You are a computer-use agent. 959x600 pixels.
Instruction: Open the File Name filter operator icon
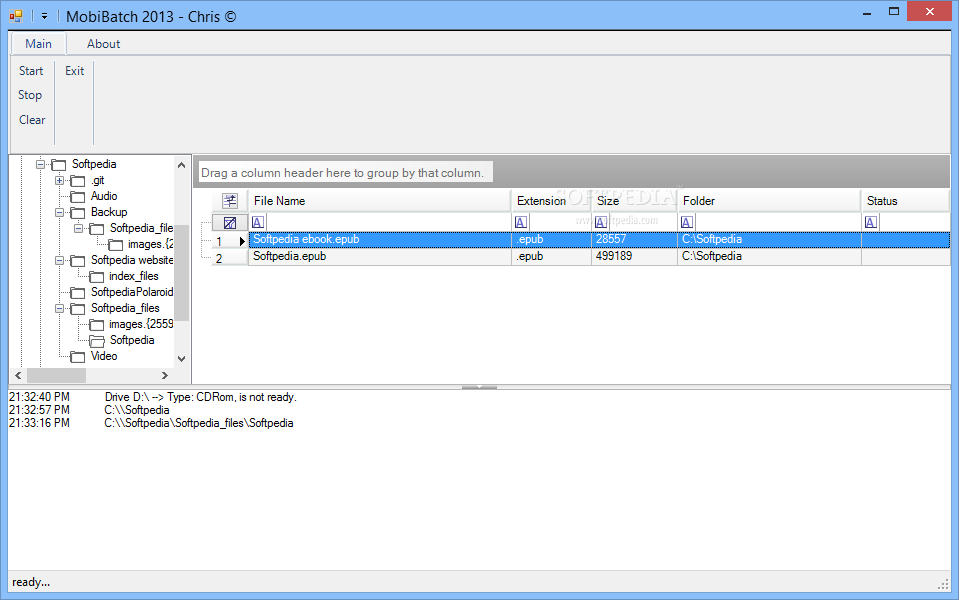click(x=258, y=223)
